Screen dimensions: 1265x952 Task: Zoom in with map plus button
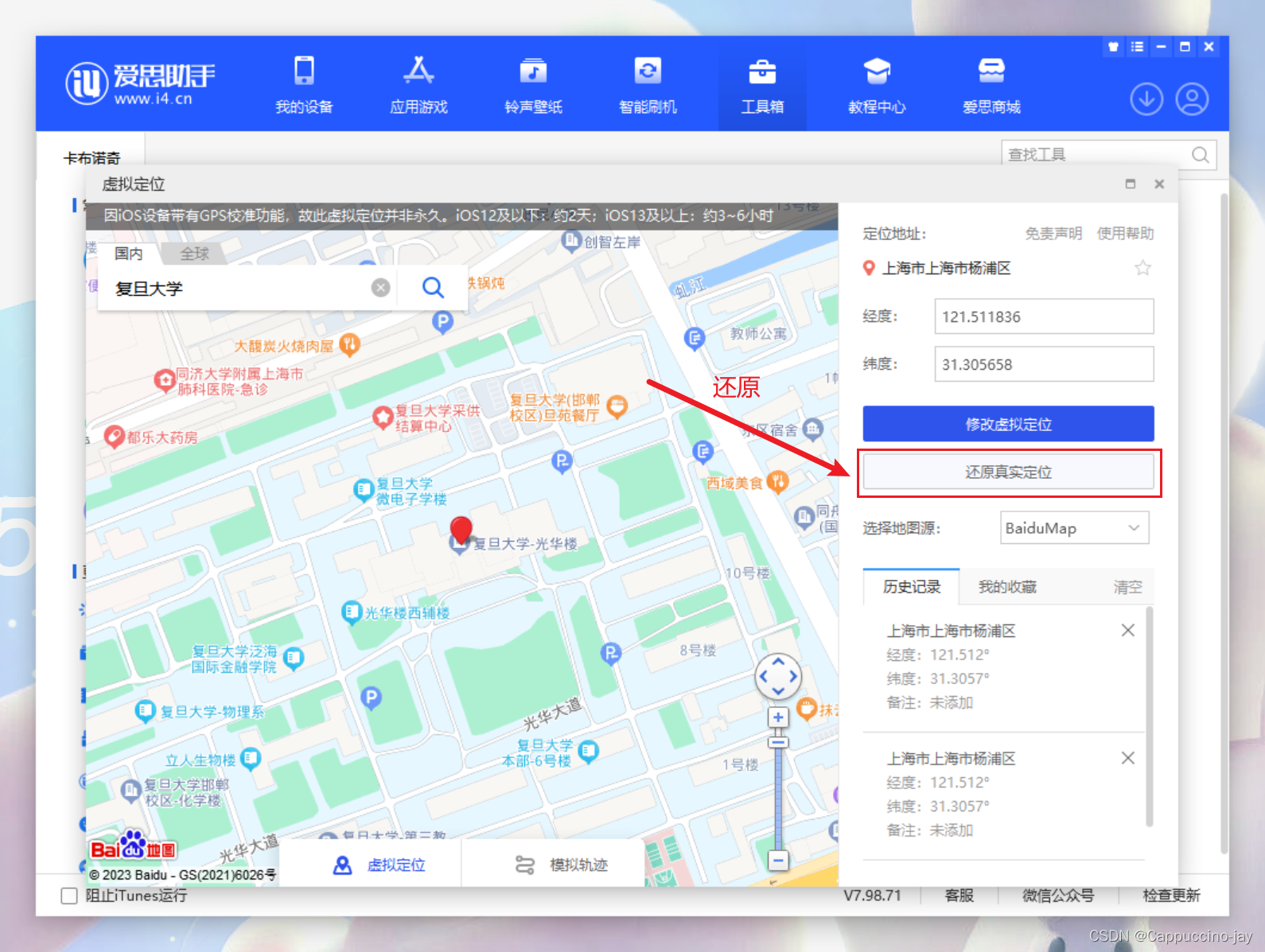(x=778, y=717)
